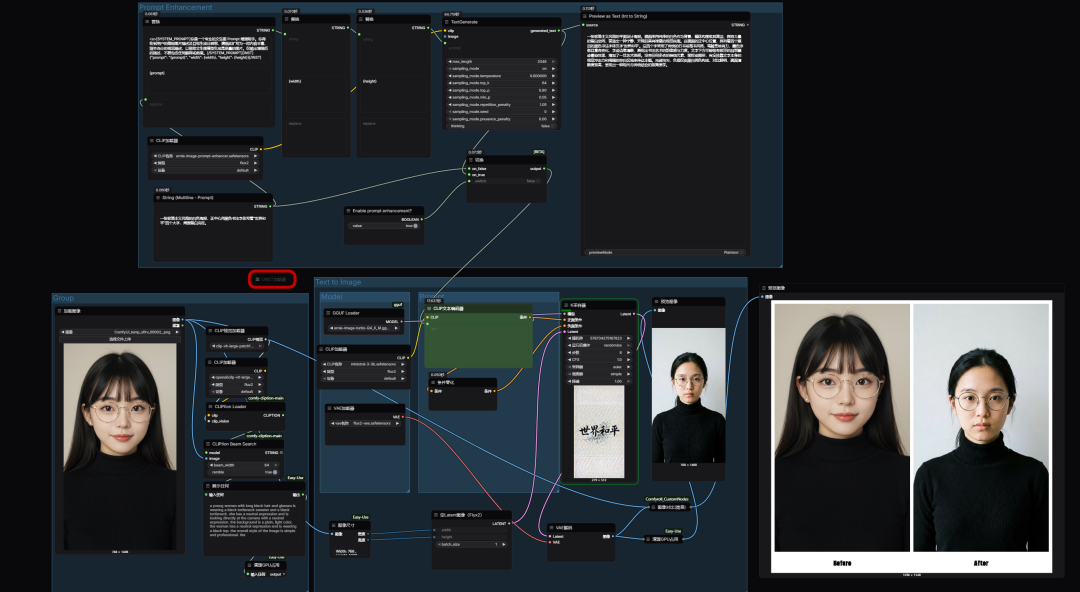This screenshot has height=592, width=1080.
Task: Click the 空Latent图像 (Flux2) node title icon
Action: pos(436,515)
